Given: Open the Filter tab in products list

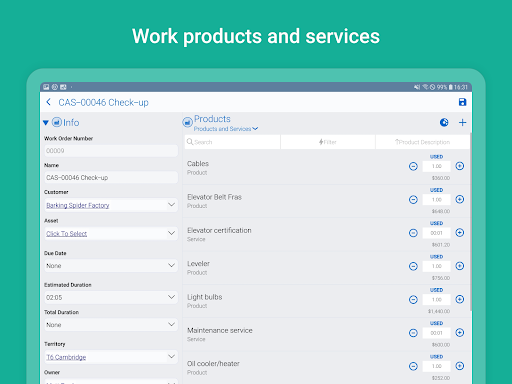Looking at the screenshot, I should 328,142.
